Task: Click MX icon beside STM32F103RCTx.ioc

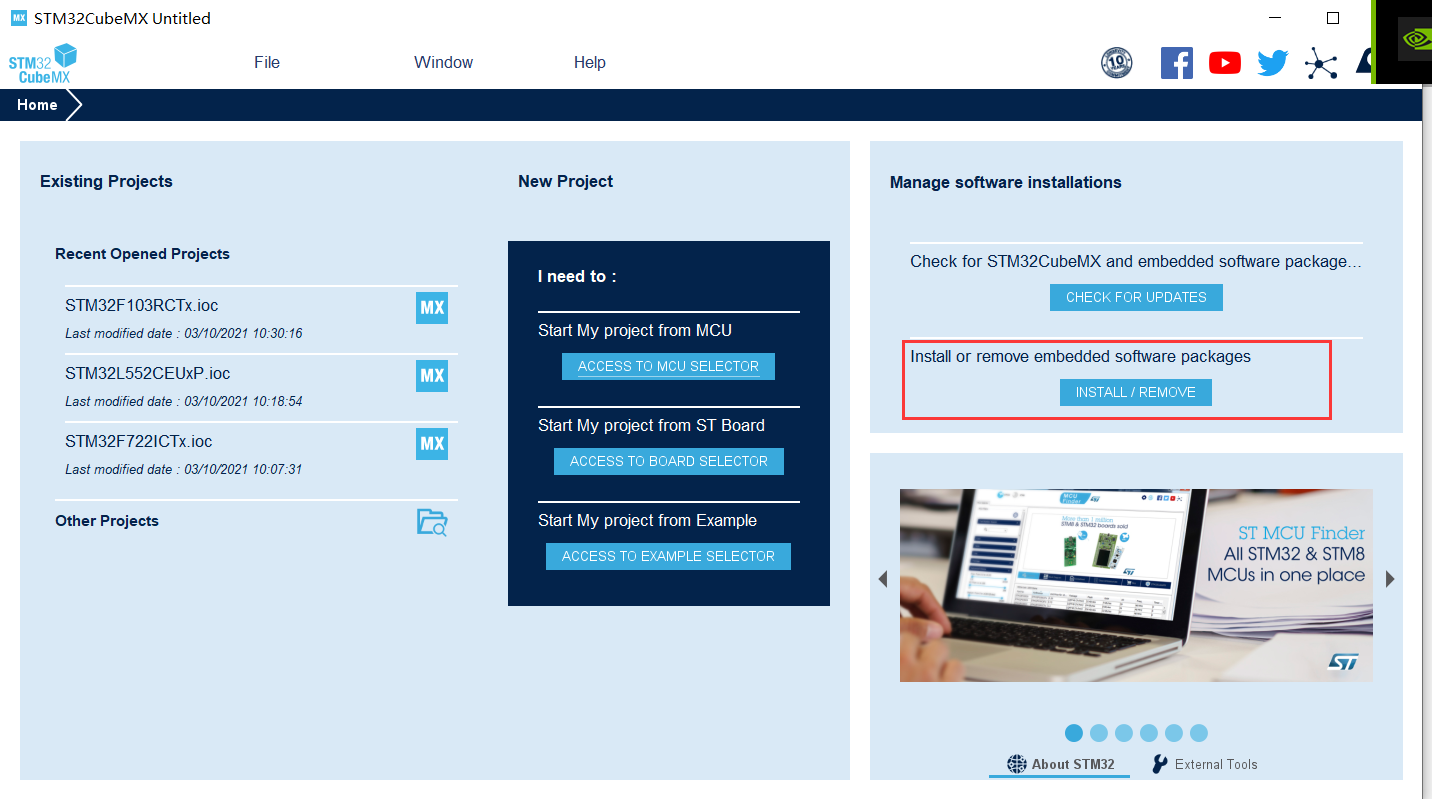Action: (432, 308)
